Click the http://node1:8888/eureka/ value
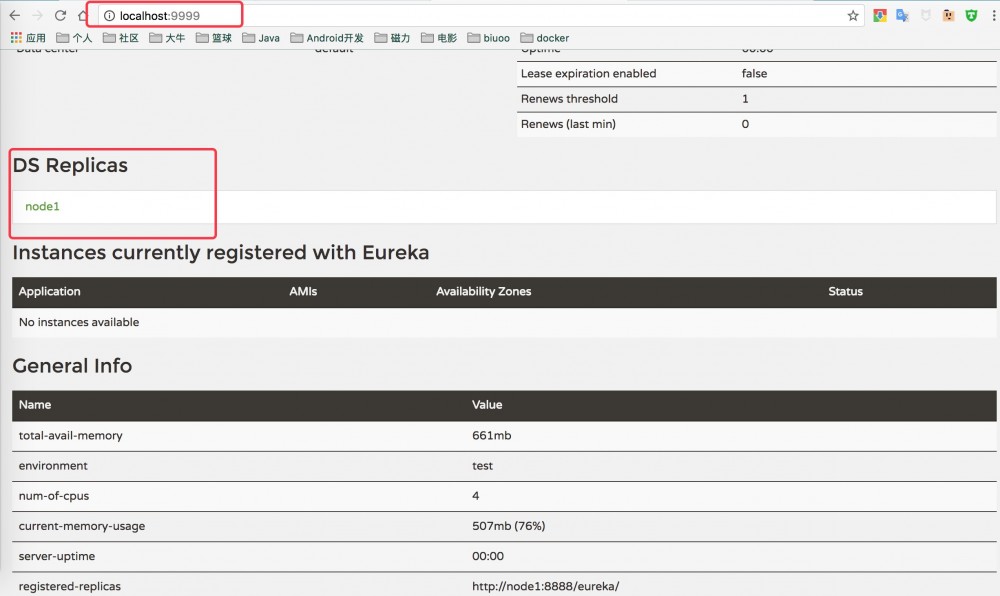Screen dimensions: 1000x596 (545, 586)
